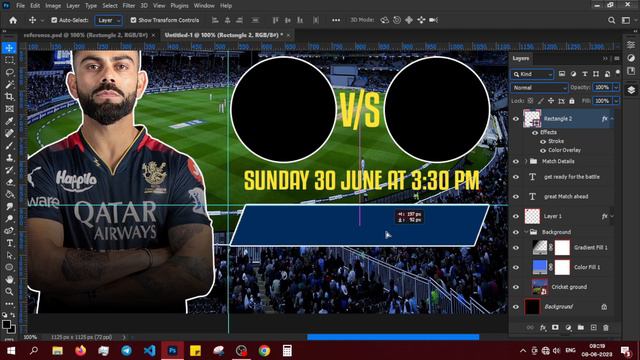Viewport: 640px width, 360px height.
Task: Hide the Match Details group
Action: coord(516,162)
